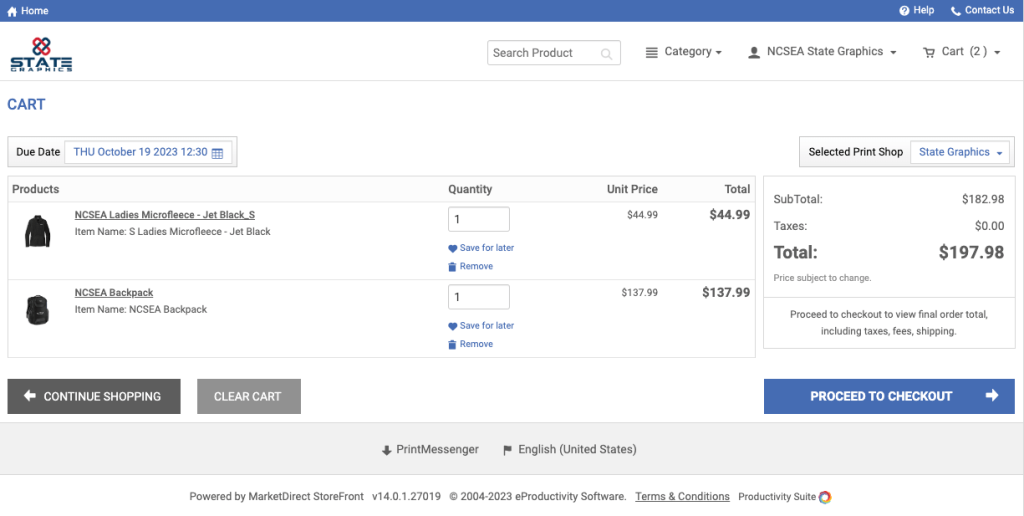Screen dimensions: 1024x516
Task: Expand the Cart (2) dropdown
Action: 961,52
